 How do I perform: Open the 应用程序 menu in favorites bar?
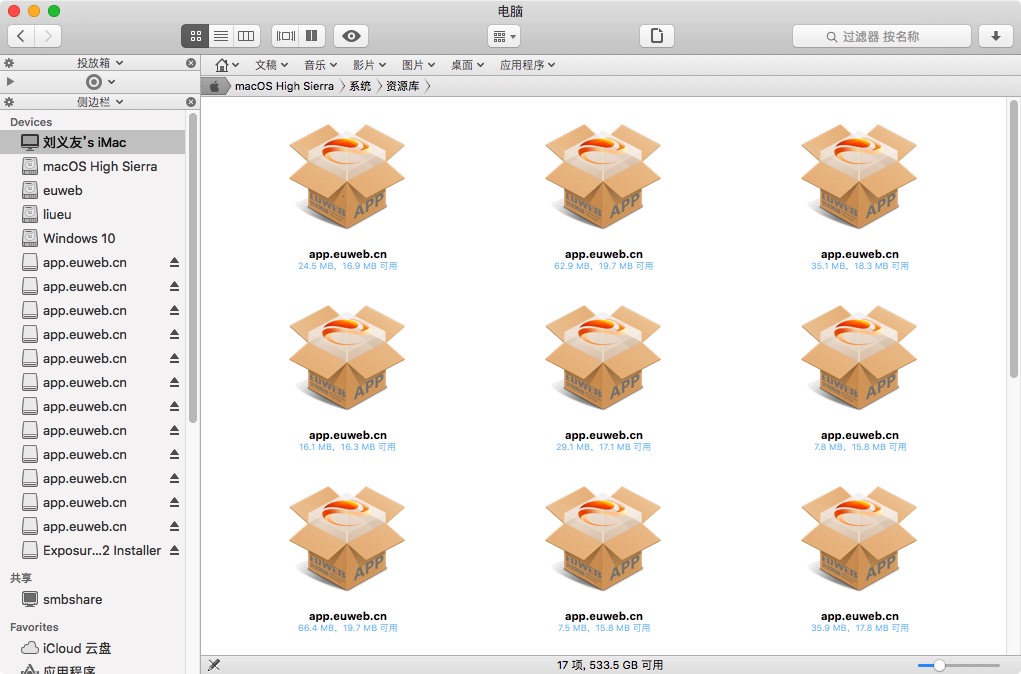click(x=527, y=65)
